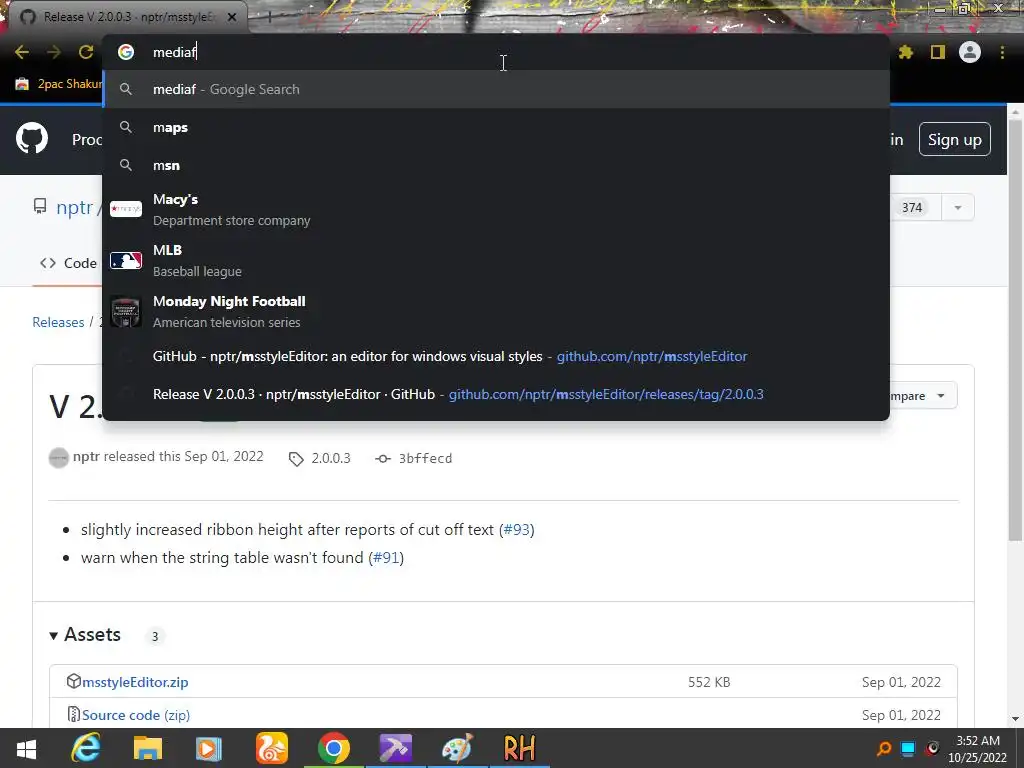Screen dimensions: 1024x768
Task: Choose the Macy's department store suggestion
Action: point(496,209)
